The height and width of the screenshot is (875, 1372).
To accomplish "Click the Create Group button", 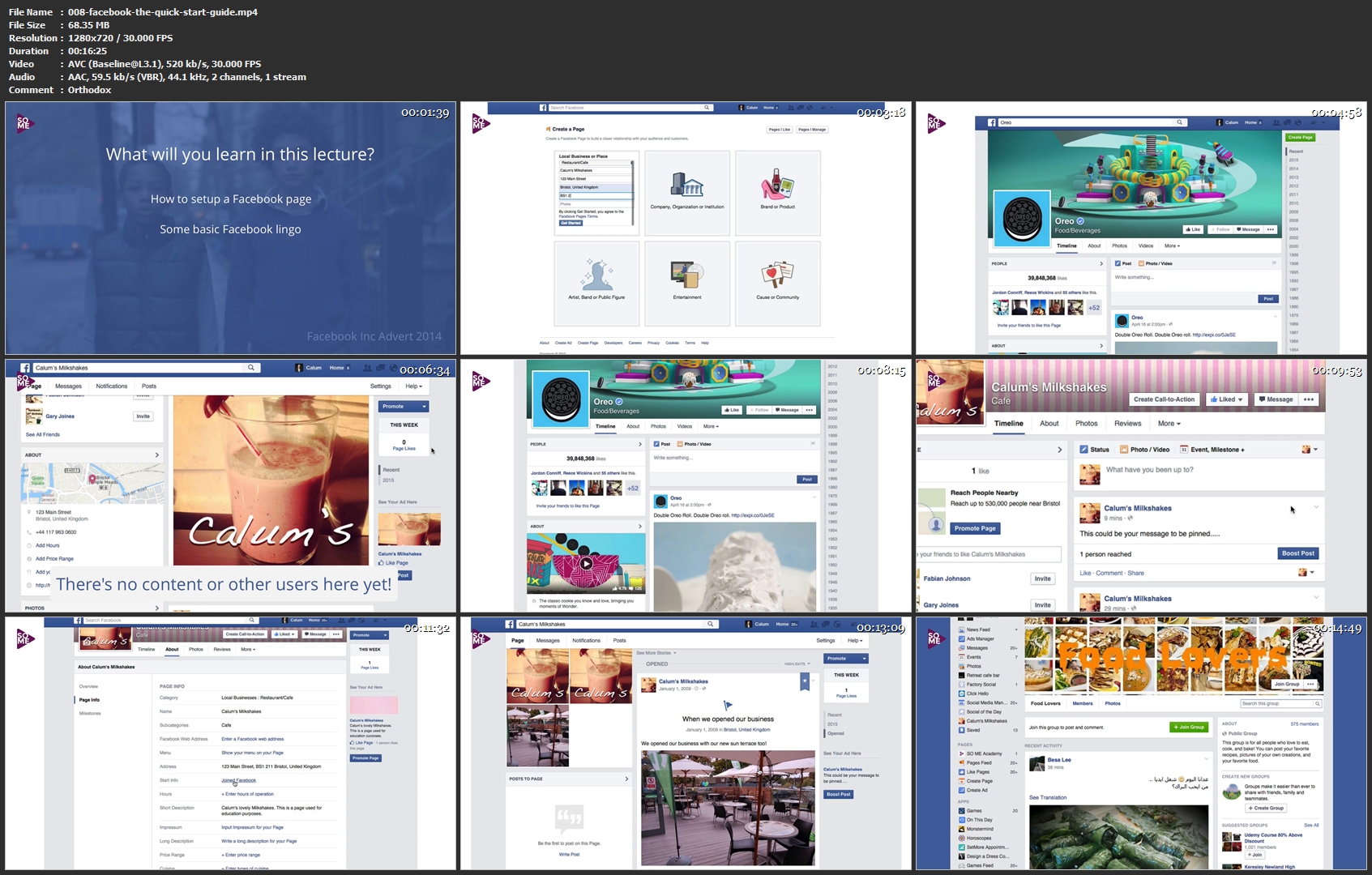I will pyautogui.click(x=1266, y=808).
